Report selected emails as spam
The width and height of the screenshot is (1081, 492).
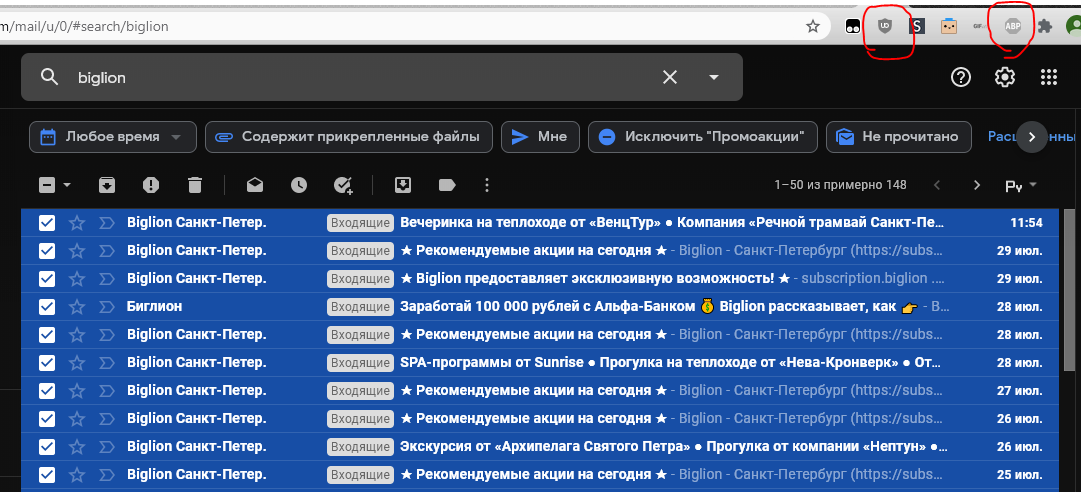(x=150, y=185)
